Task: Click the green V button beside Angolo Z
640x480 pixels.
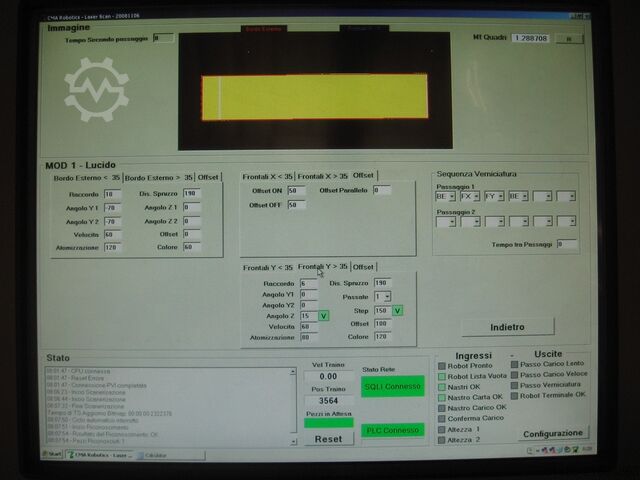Action: pos(324,316)
